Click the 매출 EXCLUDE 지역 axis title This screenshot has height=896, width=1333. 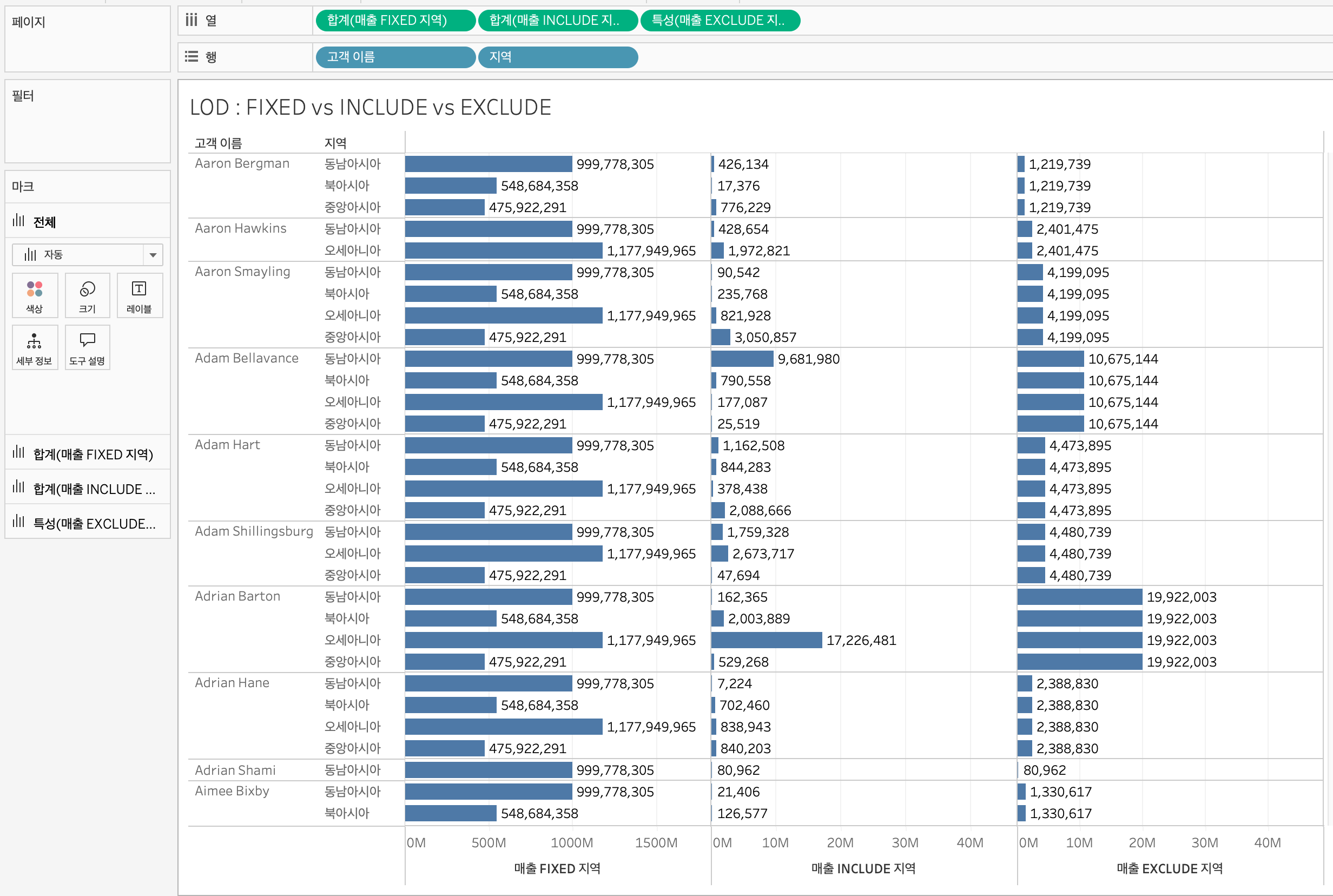point(1170,868)
